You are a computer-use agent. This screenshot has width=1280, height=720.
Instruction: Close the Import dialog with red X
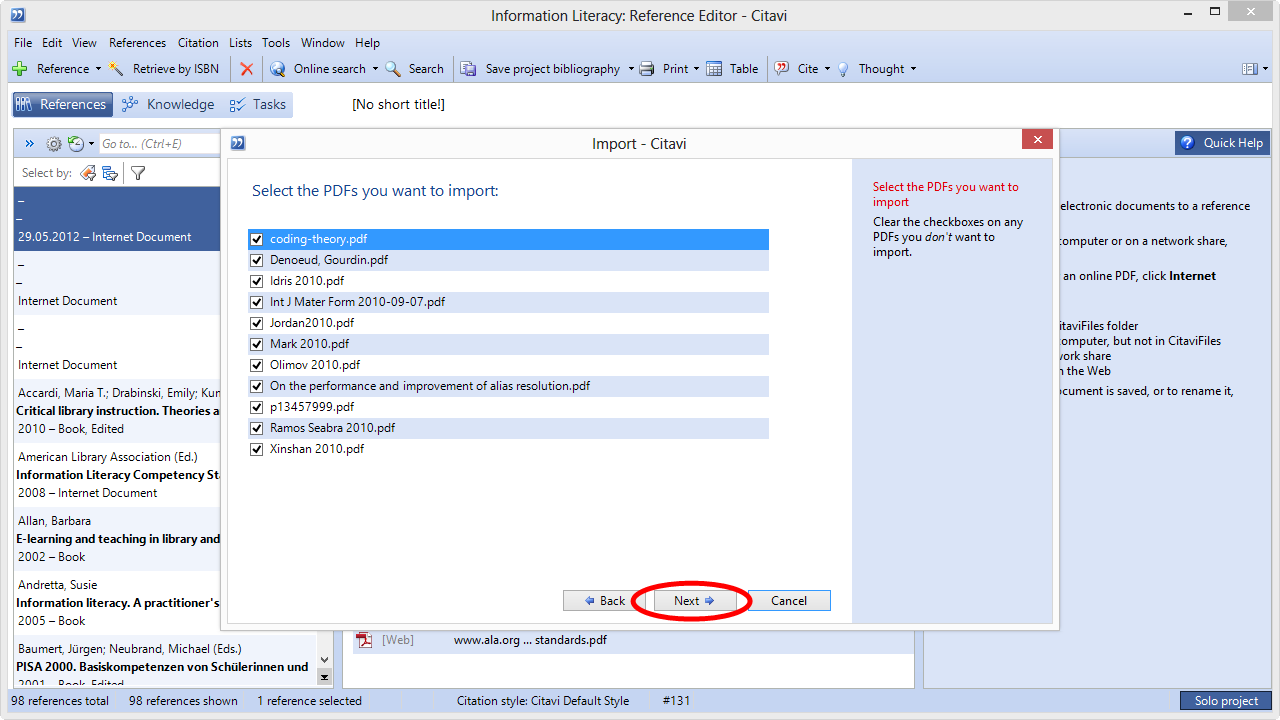[x=1037, y=140]
